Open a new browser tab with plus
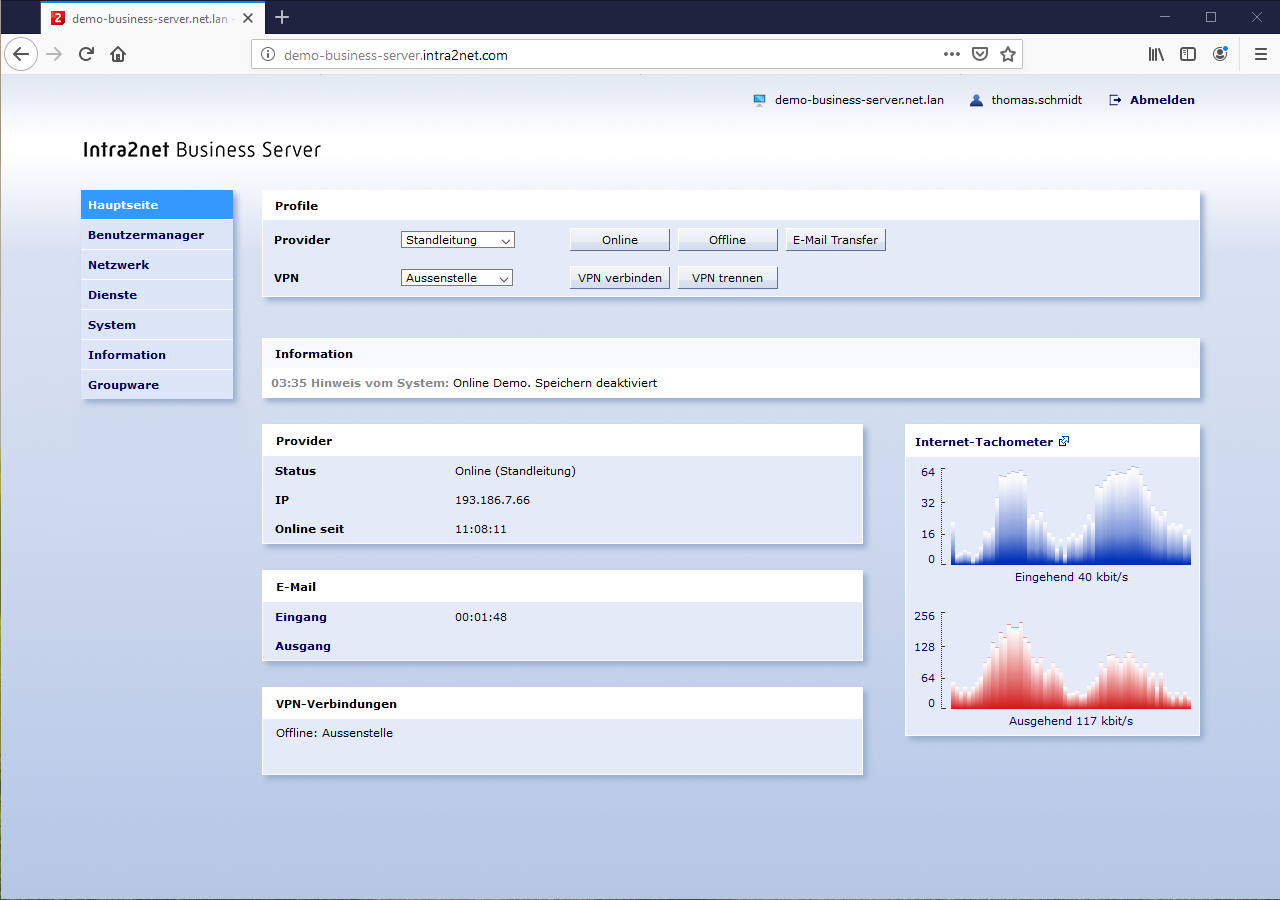This screenshot has height=900, width=1280. [282, 17]
